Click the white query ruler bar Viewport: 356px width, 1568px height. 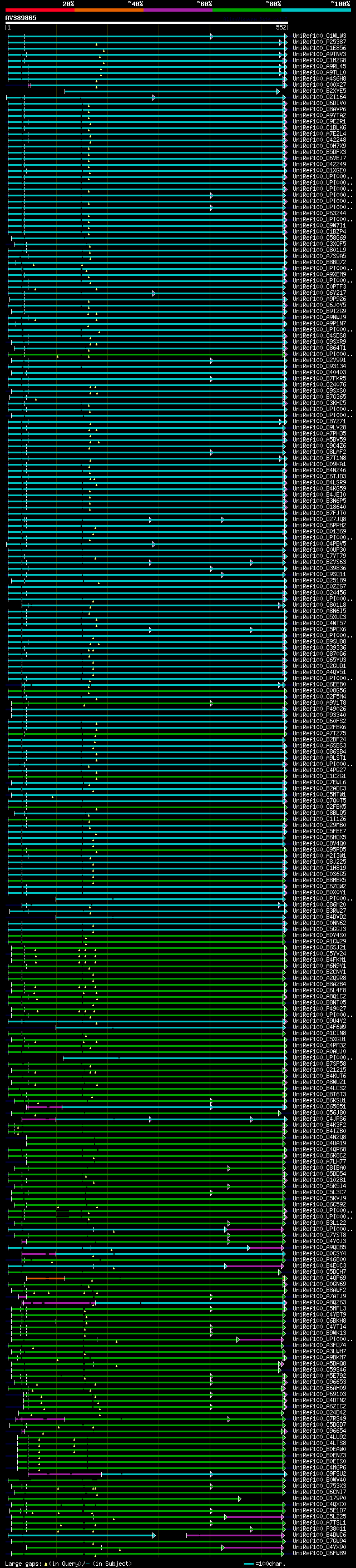[146, 22]
